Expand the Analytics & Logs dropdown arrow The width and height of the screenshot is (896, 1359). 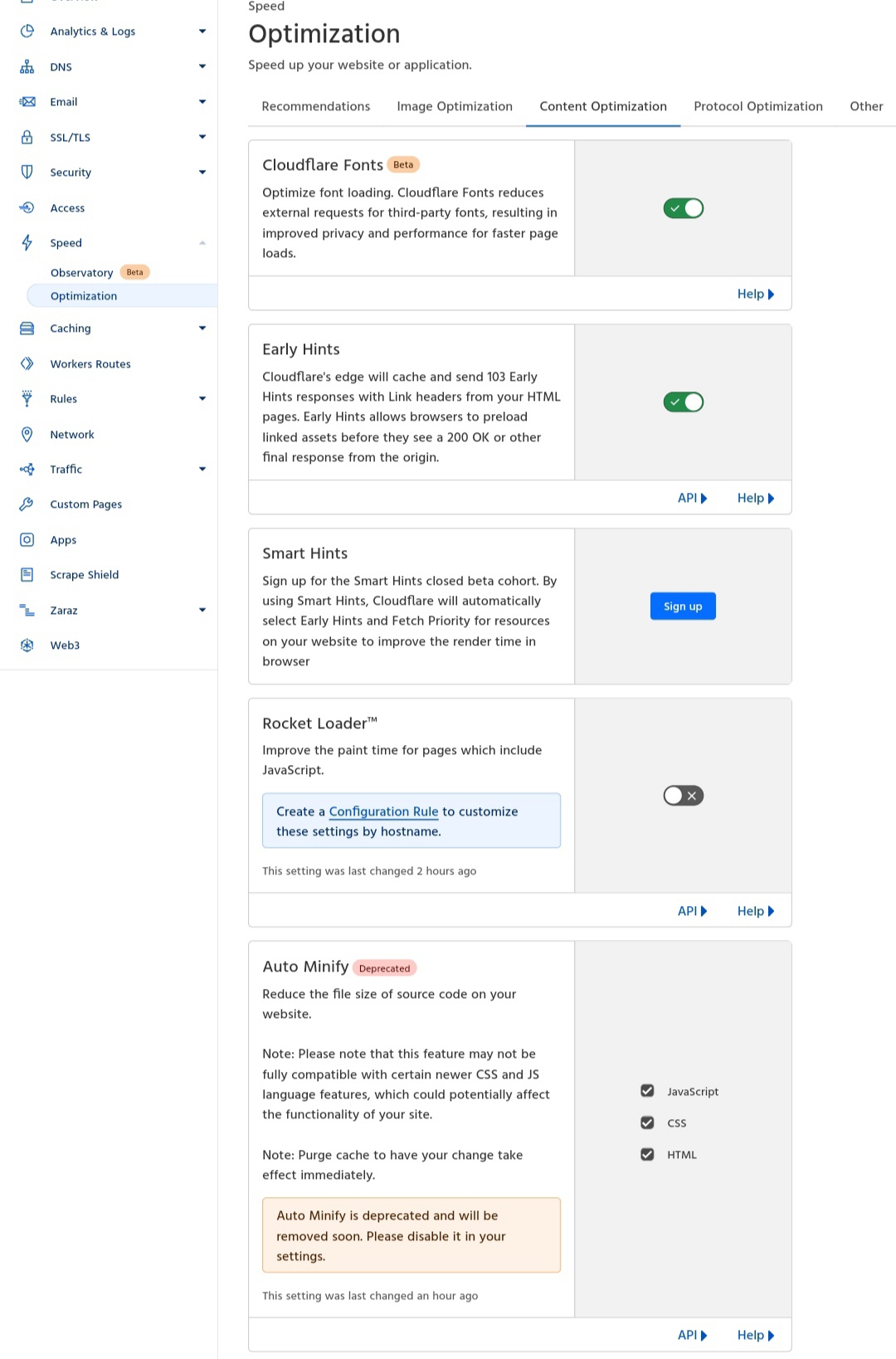pyautogui.click(x=202, y=32)
